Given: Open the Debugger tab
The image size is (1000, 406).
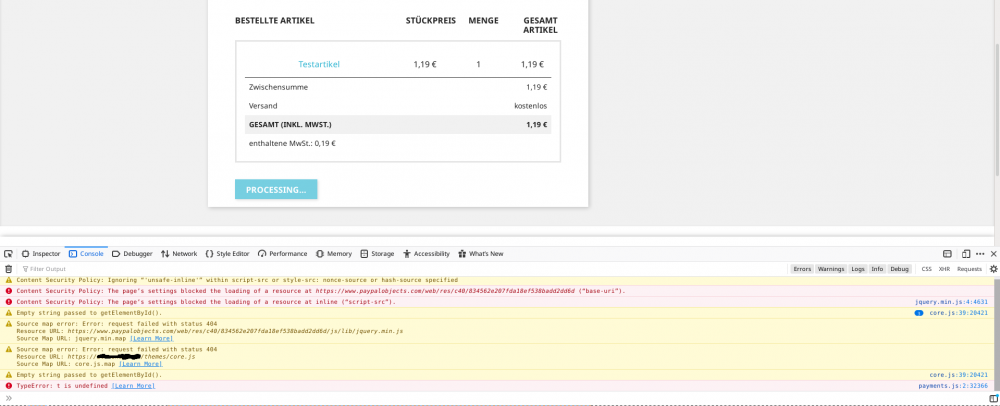Looking at the screenshot, I should point(132,254).
